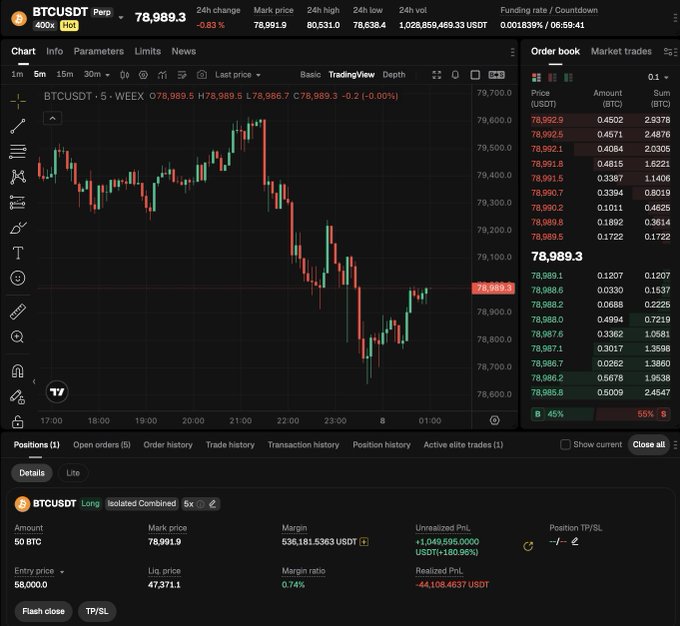680x626 pixels.
Task: Click the Flash close button
Action: pyautogui.click(x=43, y=611)
